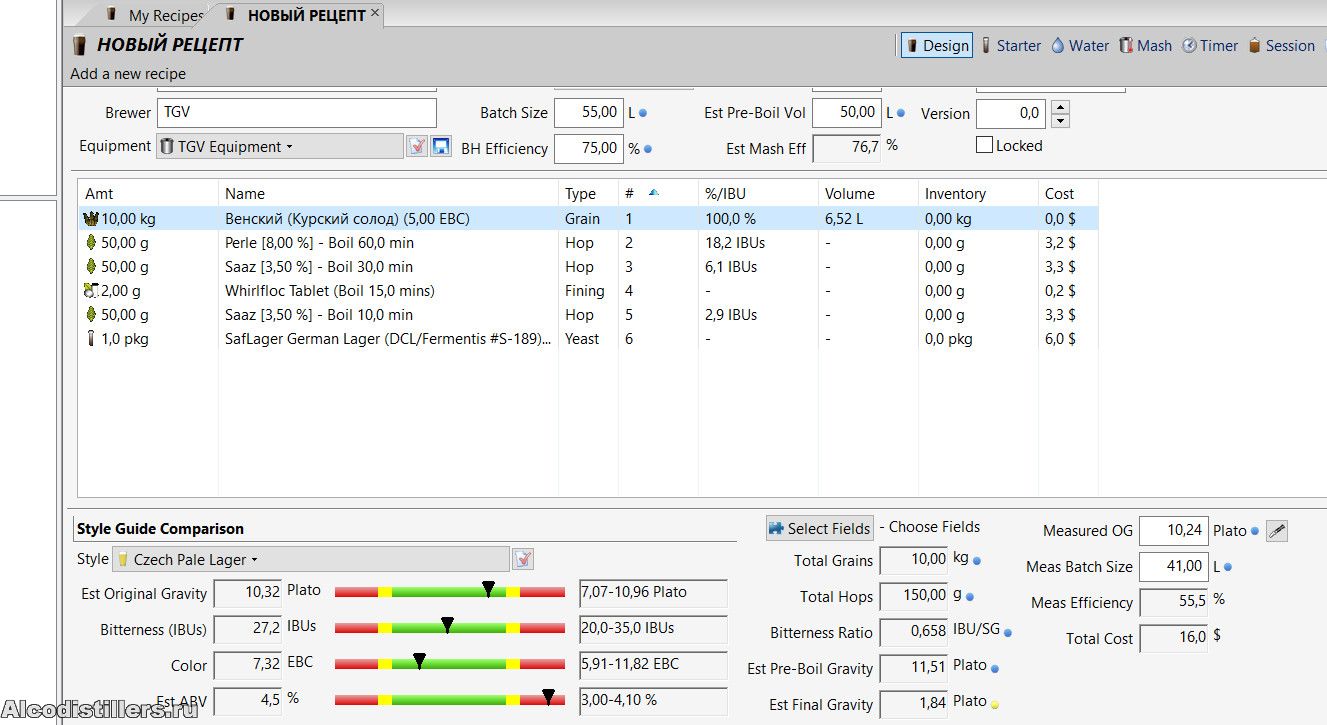The height and width of the screenshot is (725, 1327).
Task: Decrease the Version number with down arrow
Action: (x=1061, y=120)
